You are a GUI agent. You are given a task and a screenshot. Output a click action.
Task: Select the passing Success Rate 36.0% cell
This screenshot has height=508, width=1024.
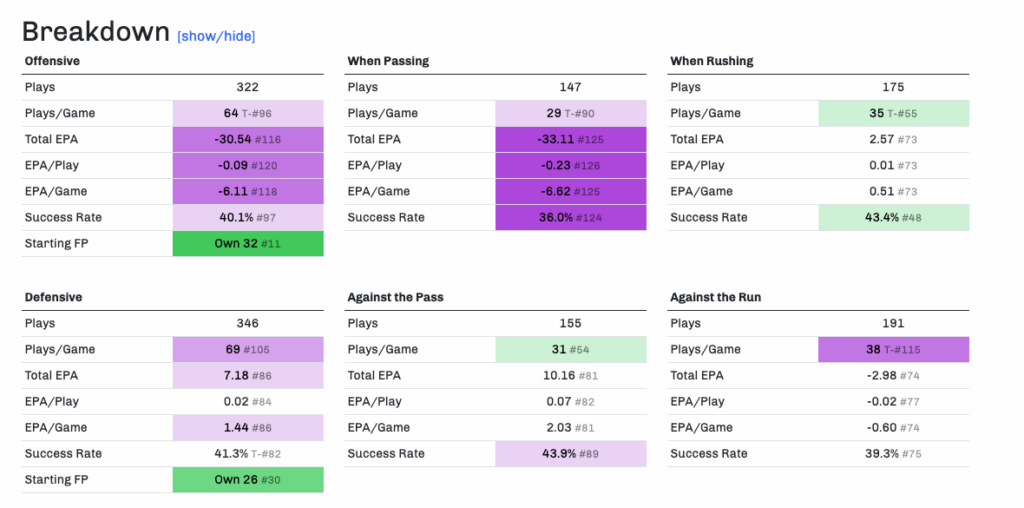pyautogui.click(x=571, y=217)
